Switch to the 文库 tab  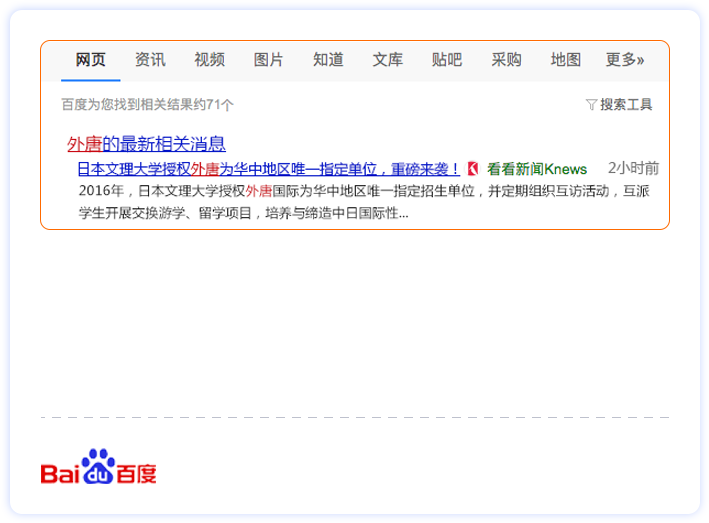387,60
